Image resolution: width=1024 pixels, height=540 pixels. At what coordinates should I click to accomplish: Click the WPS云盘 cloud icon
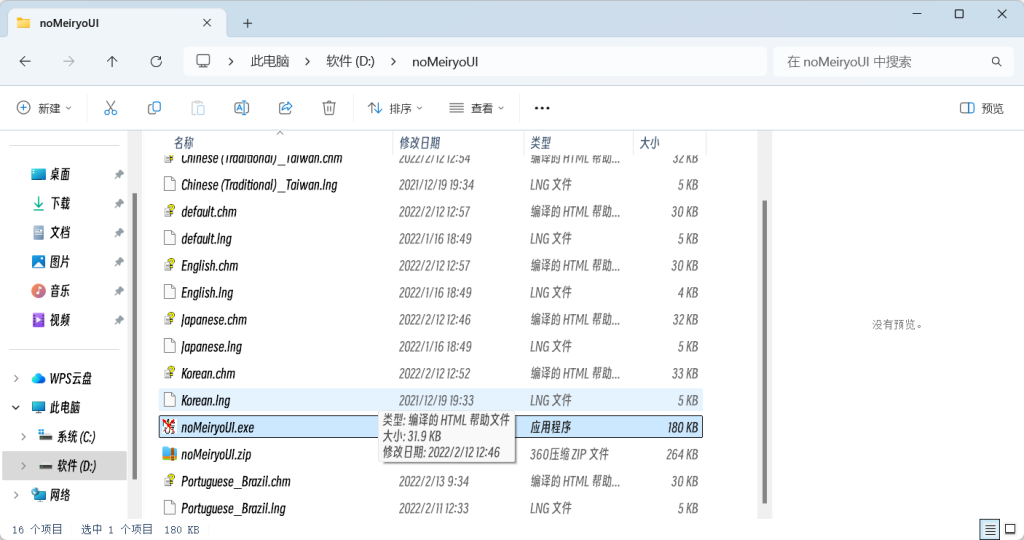point(39,378)
